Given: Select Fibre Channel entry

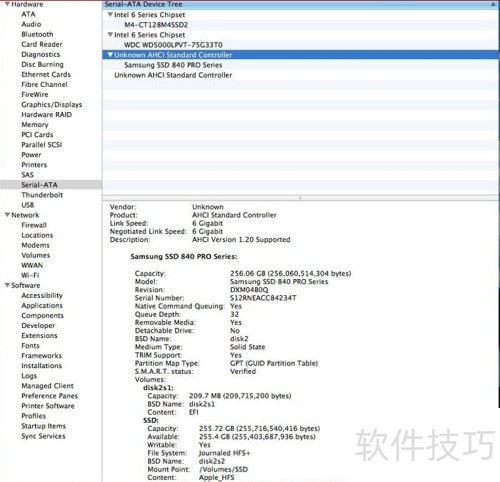Looking at the screenshot, I should (44, 84).
